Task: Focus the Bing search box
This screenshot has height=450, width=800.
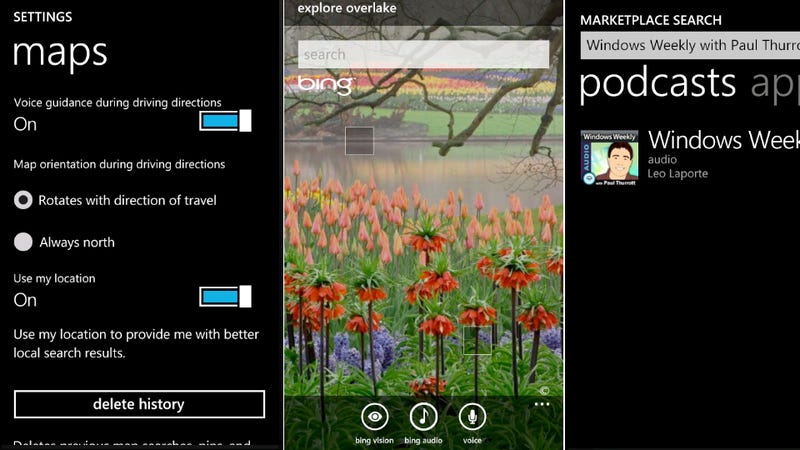Action: tap(423, 54)
